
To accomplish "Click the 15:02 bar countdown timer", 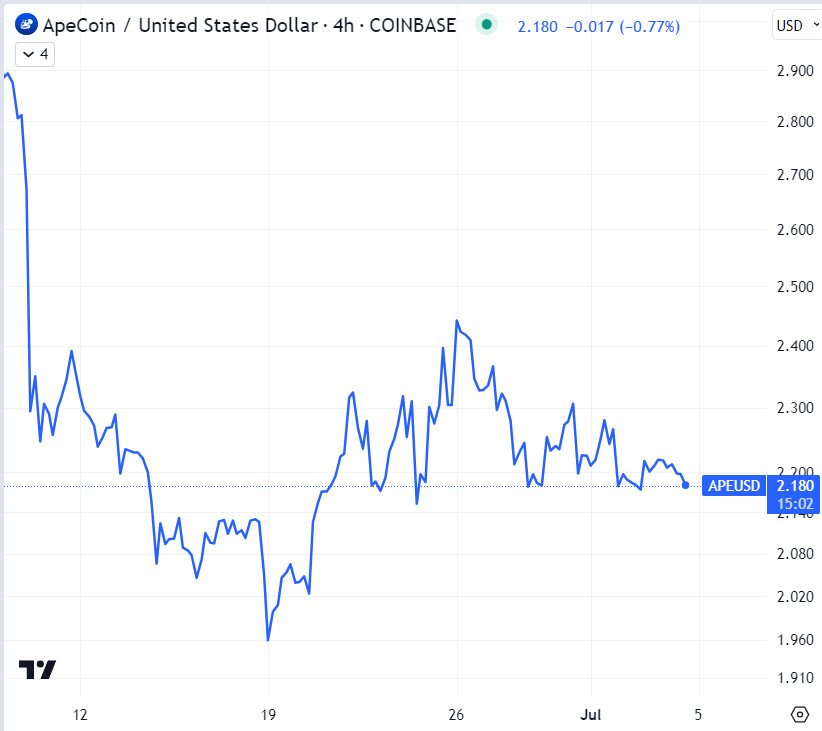I will coord(793,504).
